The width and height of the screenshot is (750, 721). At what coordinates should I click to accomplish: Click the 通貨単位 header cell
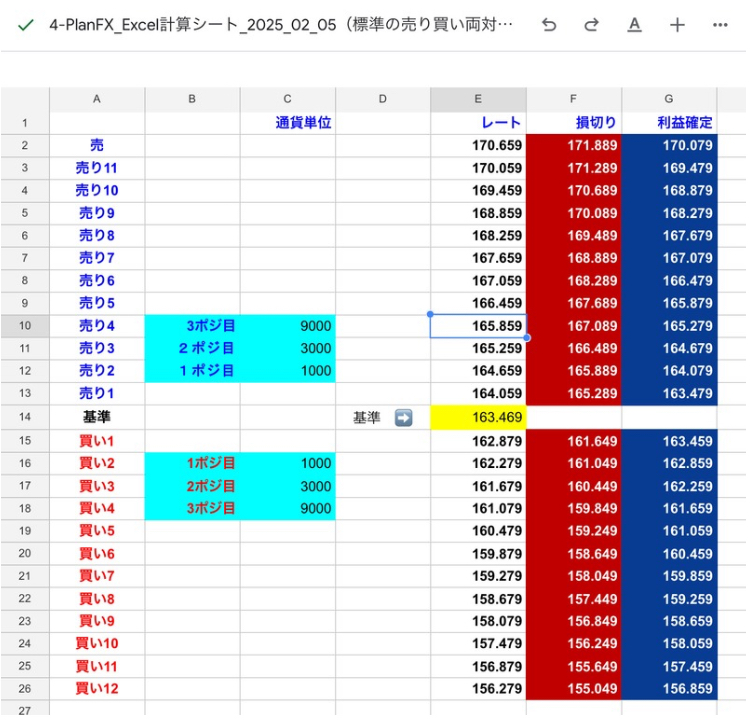point(287,123)
